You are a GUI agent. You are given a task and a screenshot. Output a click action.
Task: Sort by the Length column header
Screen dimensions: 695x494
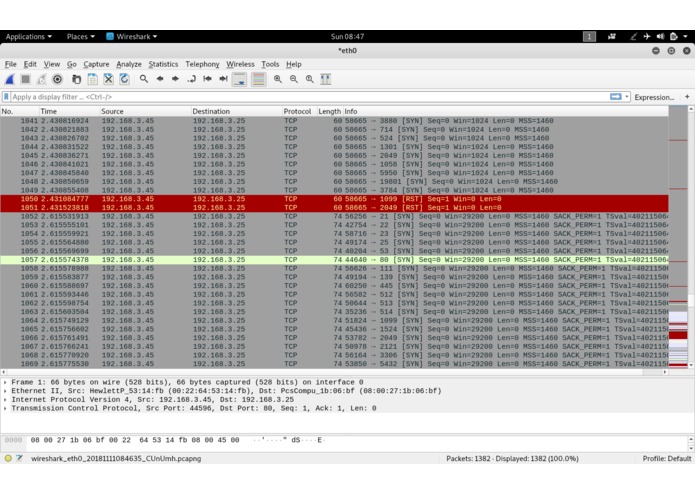click(x=330, y=111)
